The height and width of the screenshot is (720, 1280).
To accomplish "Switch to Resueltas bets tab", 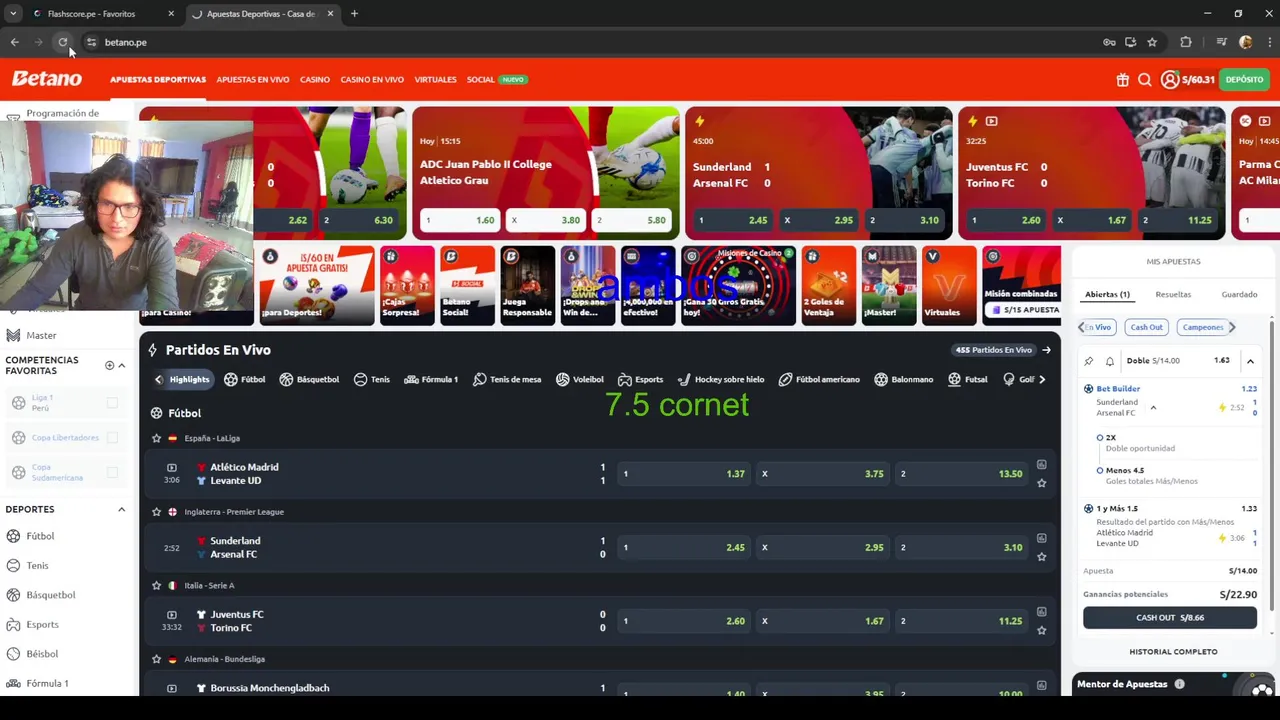I will (x=1173, y=295).
